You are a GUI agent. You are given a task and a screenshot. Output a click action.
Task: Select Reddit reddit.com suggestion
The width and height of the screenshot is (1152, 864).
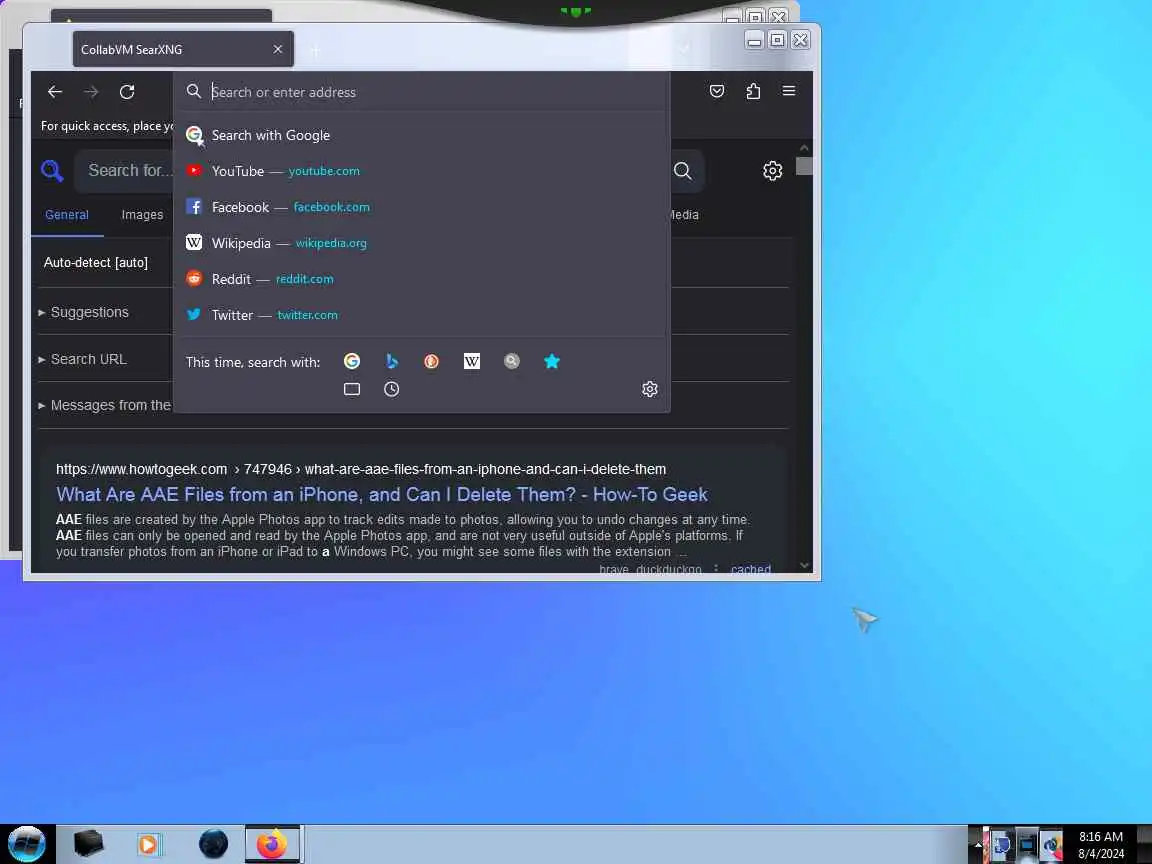click(x=422, y=279)
